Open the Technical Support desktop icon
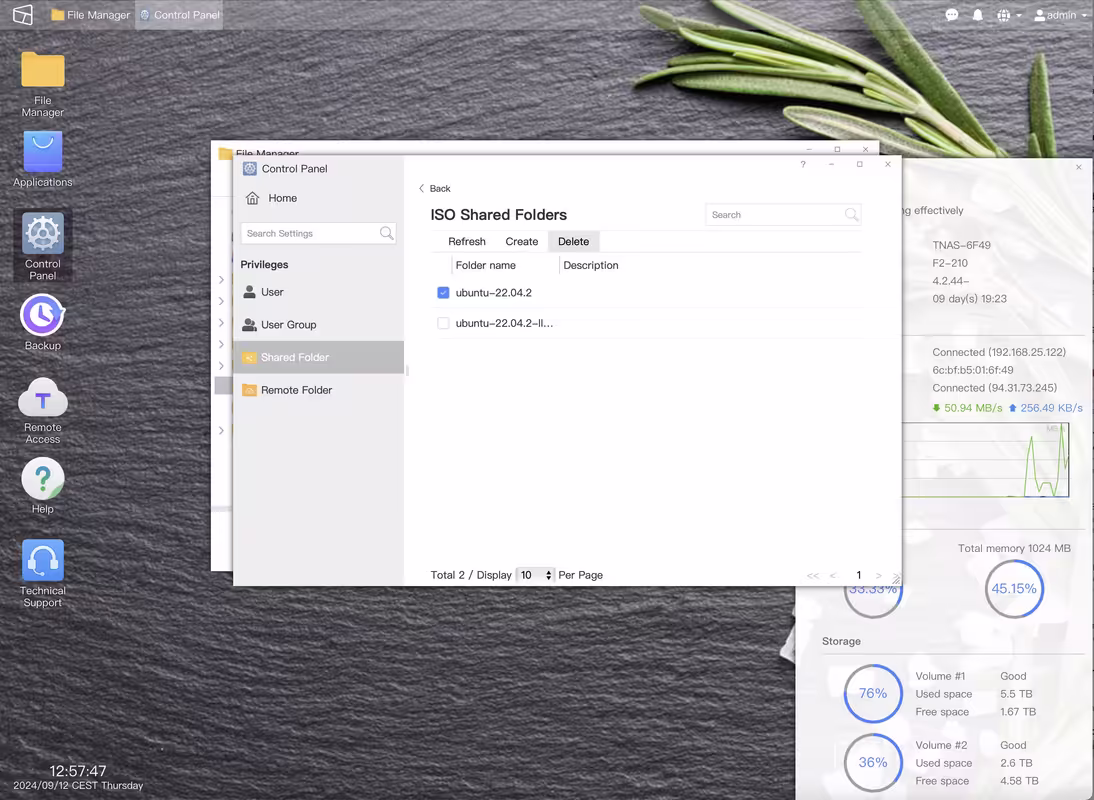 pyautogui.click(x=43, y=573)
